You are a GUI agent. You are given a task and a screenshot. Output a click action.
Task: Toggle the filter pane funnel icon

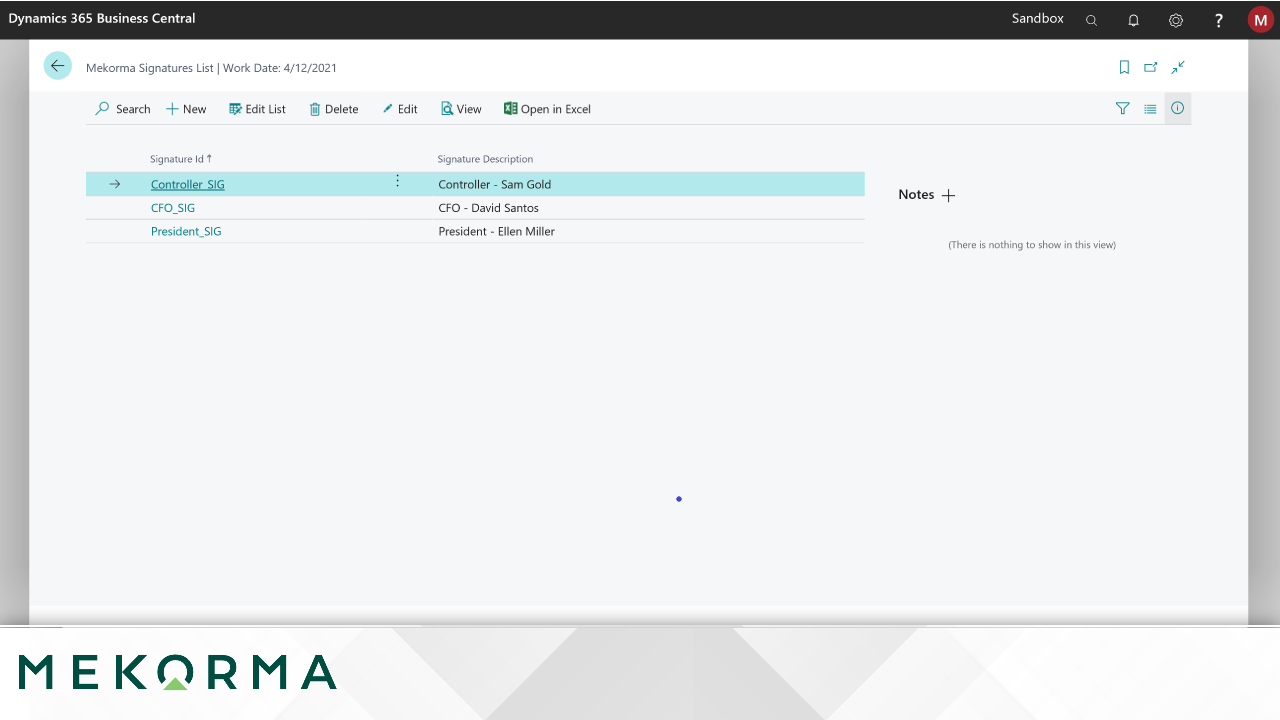pyautogui.click(x=1122, y=108)
